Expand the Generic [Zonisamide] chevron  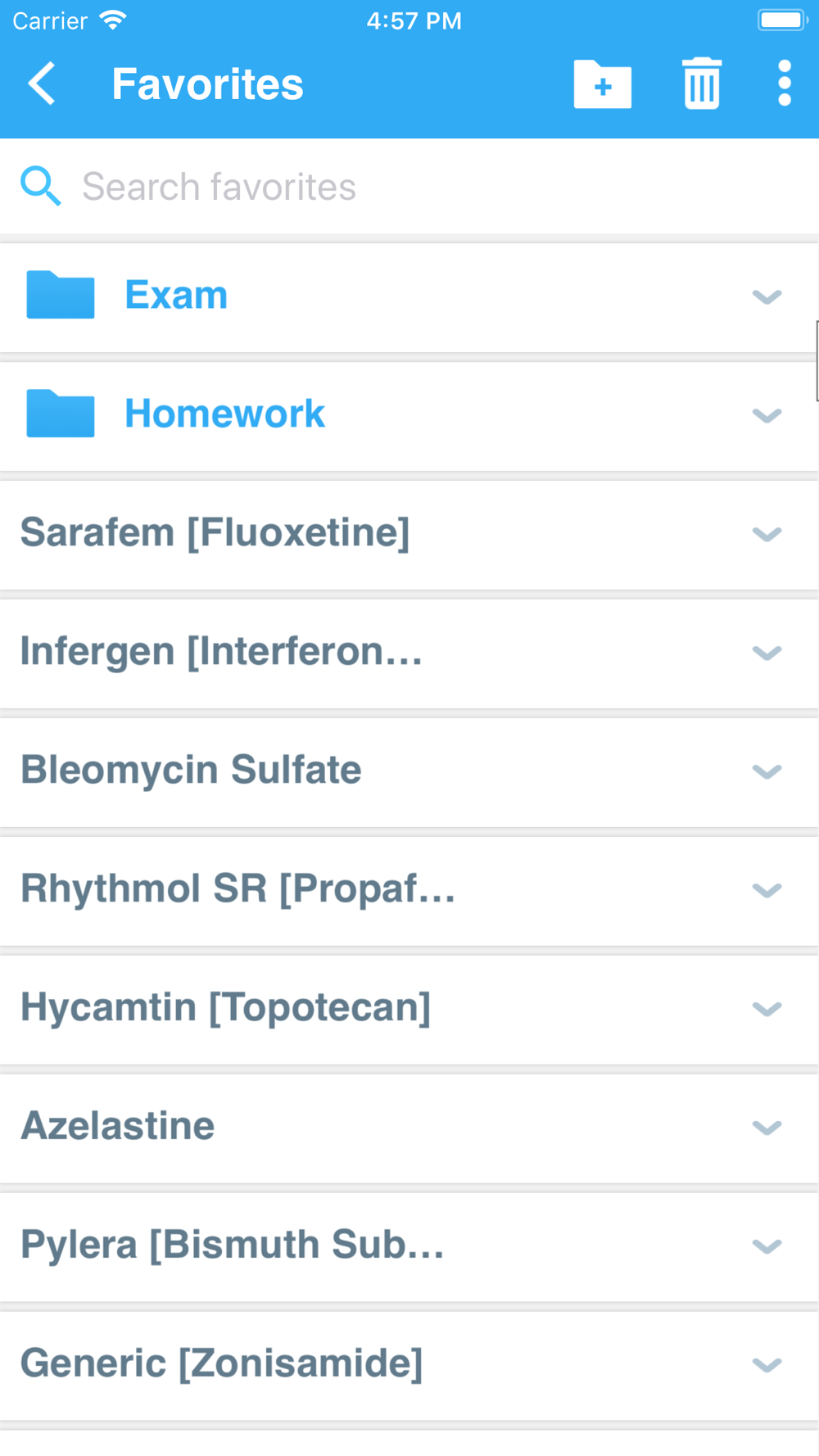(767, 1365)
